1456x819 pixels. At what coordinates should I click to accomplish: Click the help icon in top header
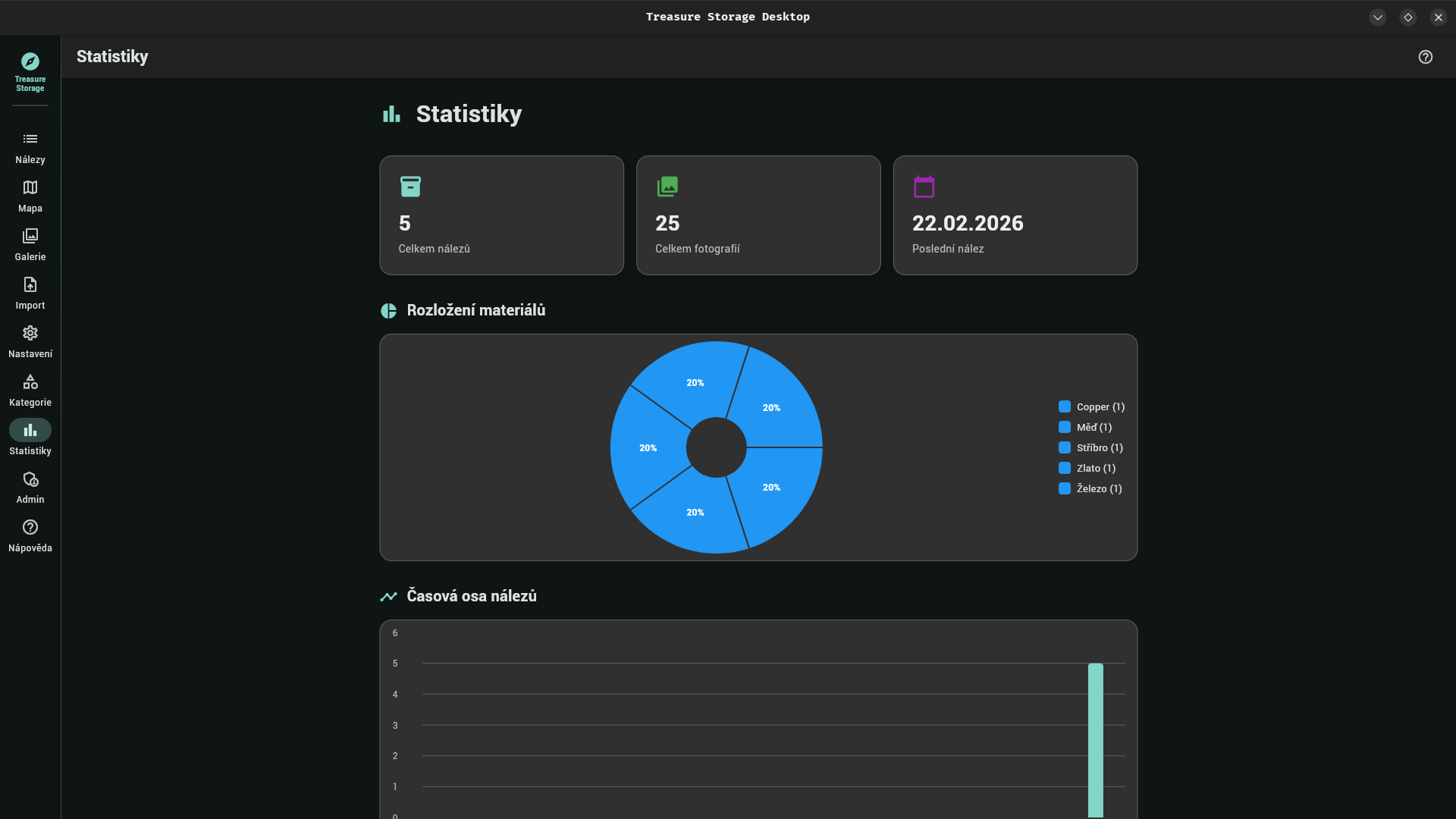(1426, 57)
